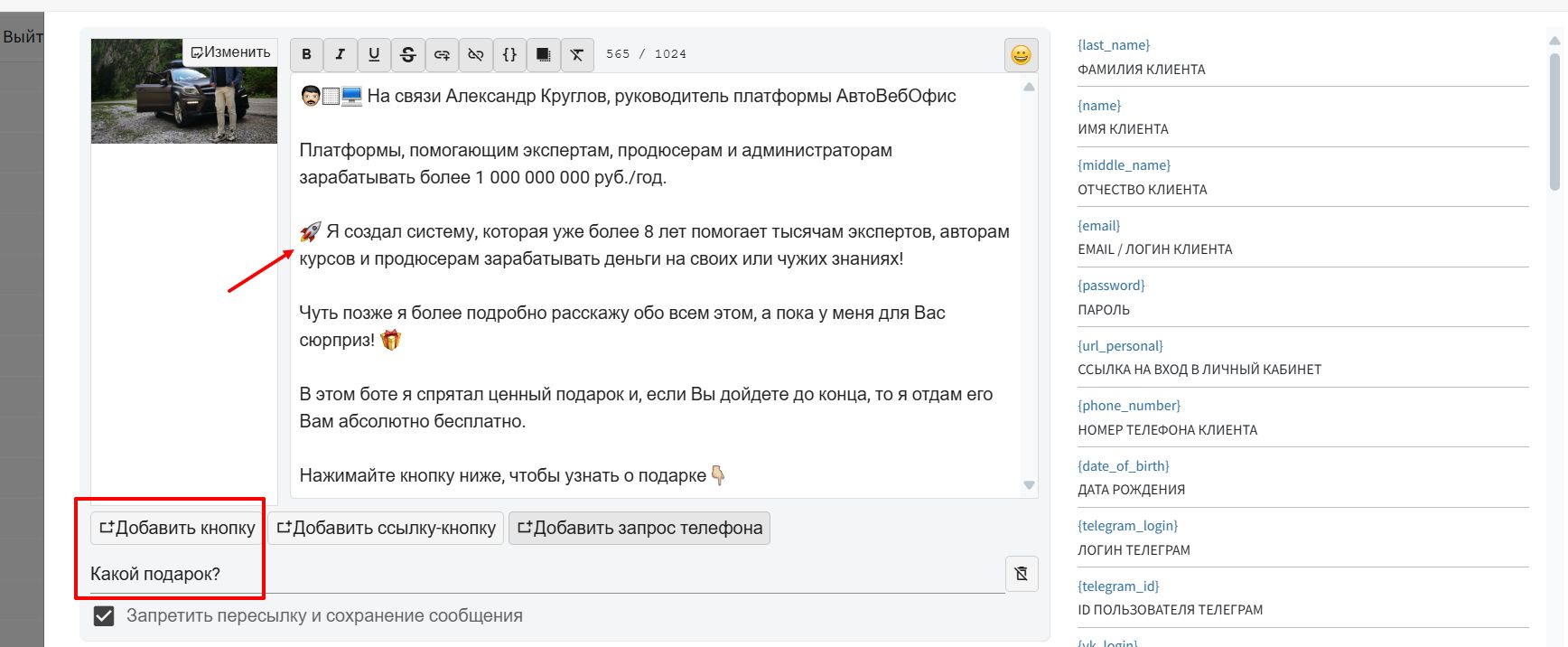Click the 'Изменить' image button

tap(231, 52)
